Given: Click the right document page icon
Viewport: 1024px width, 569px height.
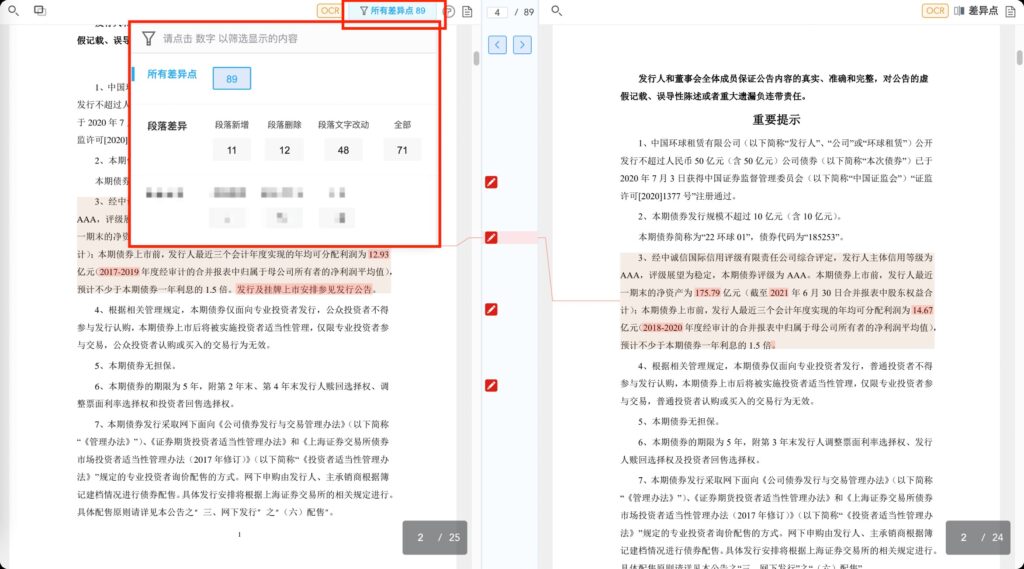Looking at the screenshot, I should pyautogui.click(x=1013, y=11).
